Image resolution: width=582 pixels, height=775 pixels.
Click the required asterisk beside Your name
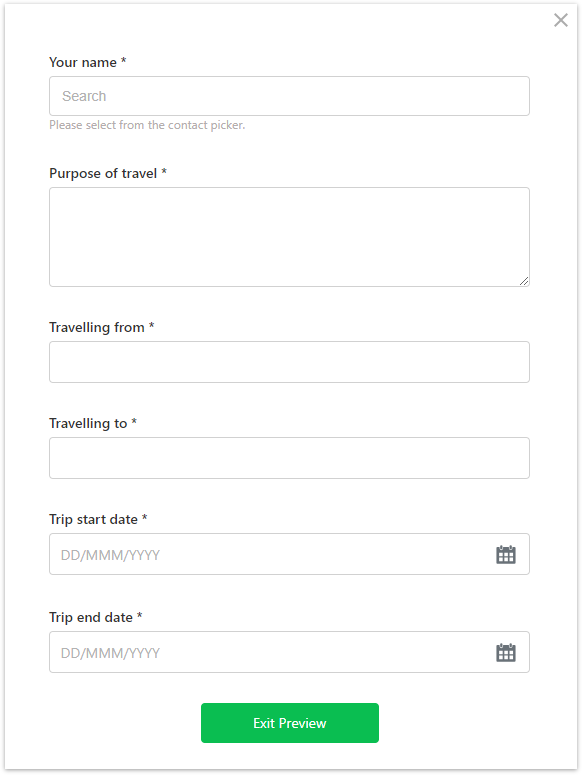point(124,61)
